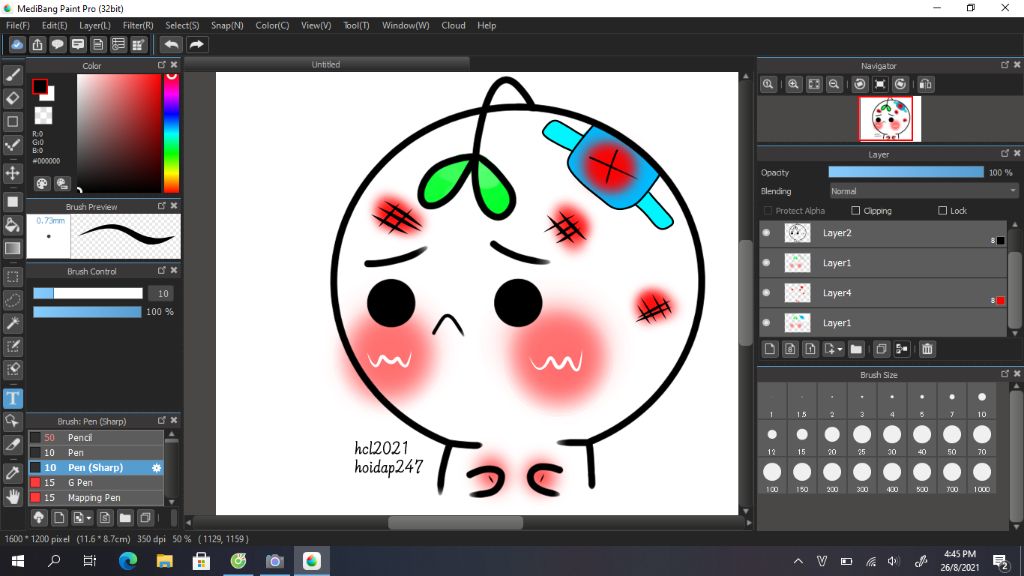The image size is (1024, 576).
Task: Open the File(F) menu
Action: 18,25
